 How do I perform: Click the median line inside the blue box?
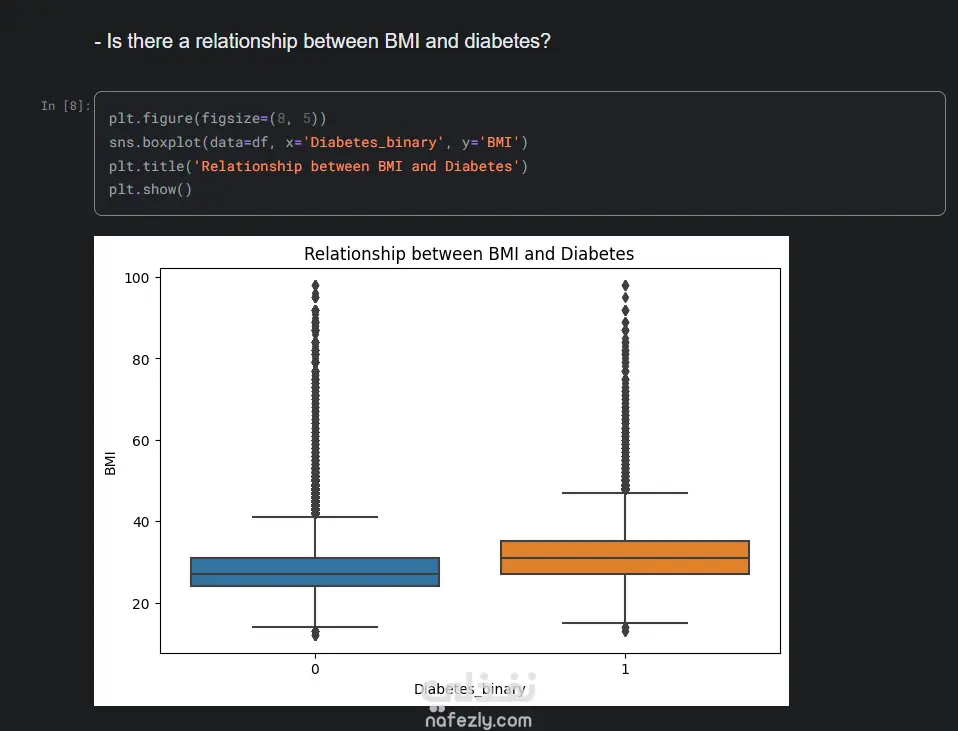(315, 573)
